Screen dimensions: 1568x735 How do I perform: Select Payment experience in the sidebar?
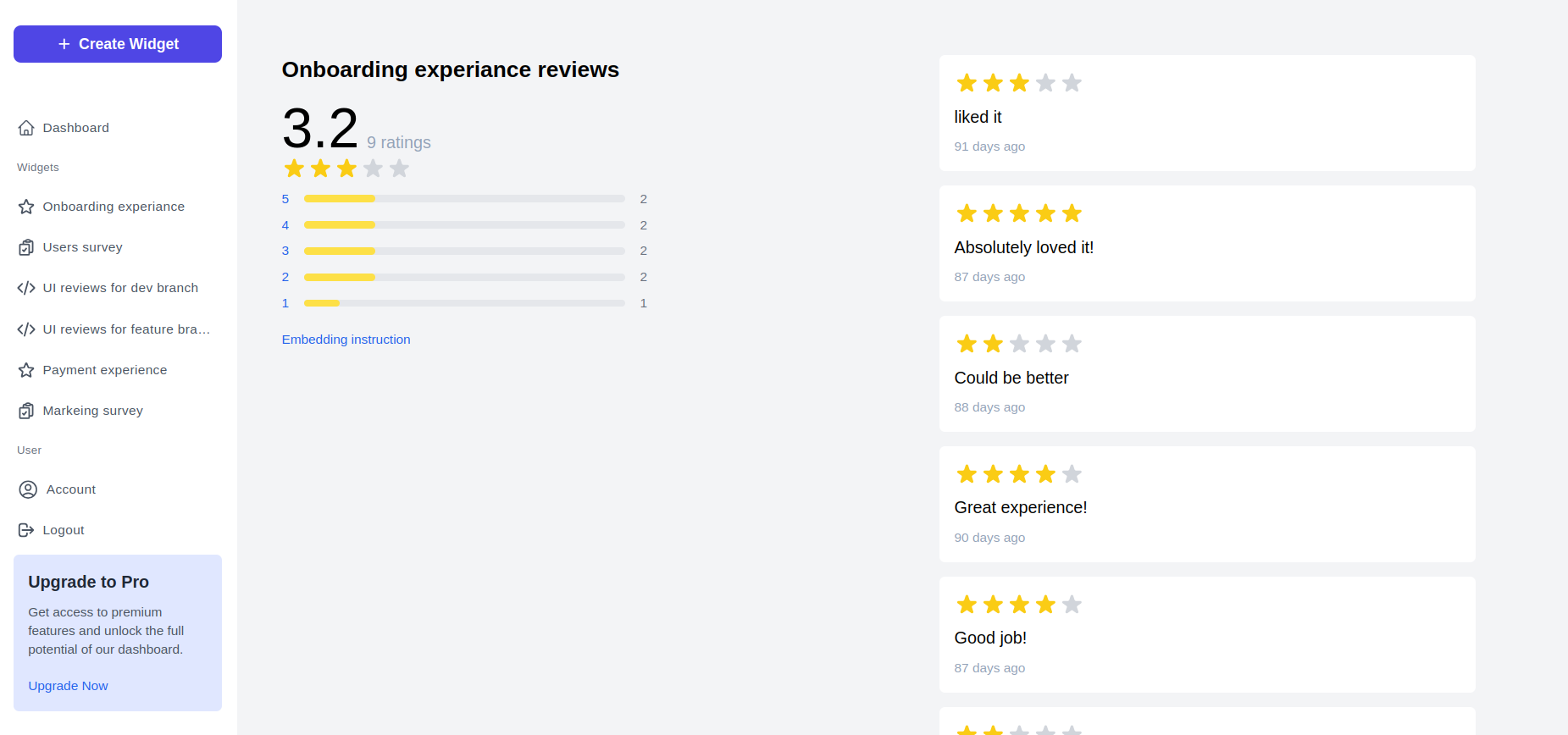[104, 369]
